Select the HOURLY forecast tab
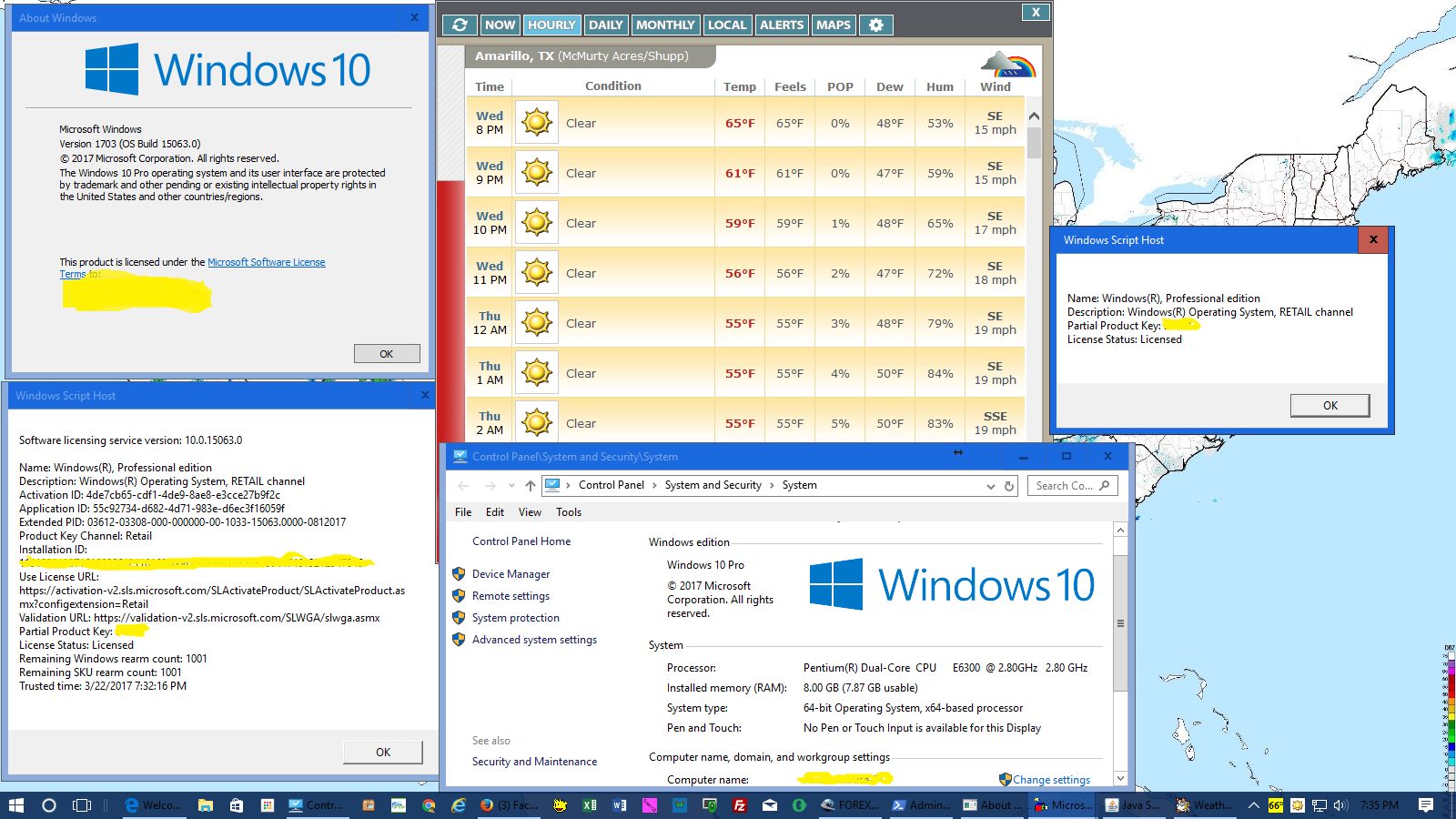The image size is (1456, 819). (x=551, y=25)
